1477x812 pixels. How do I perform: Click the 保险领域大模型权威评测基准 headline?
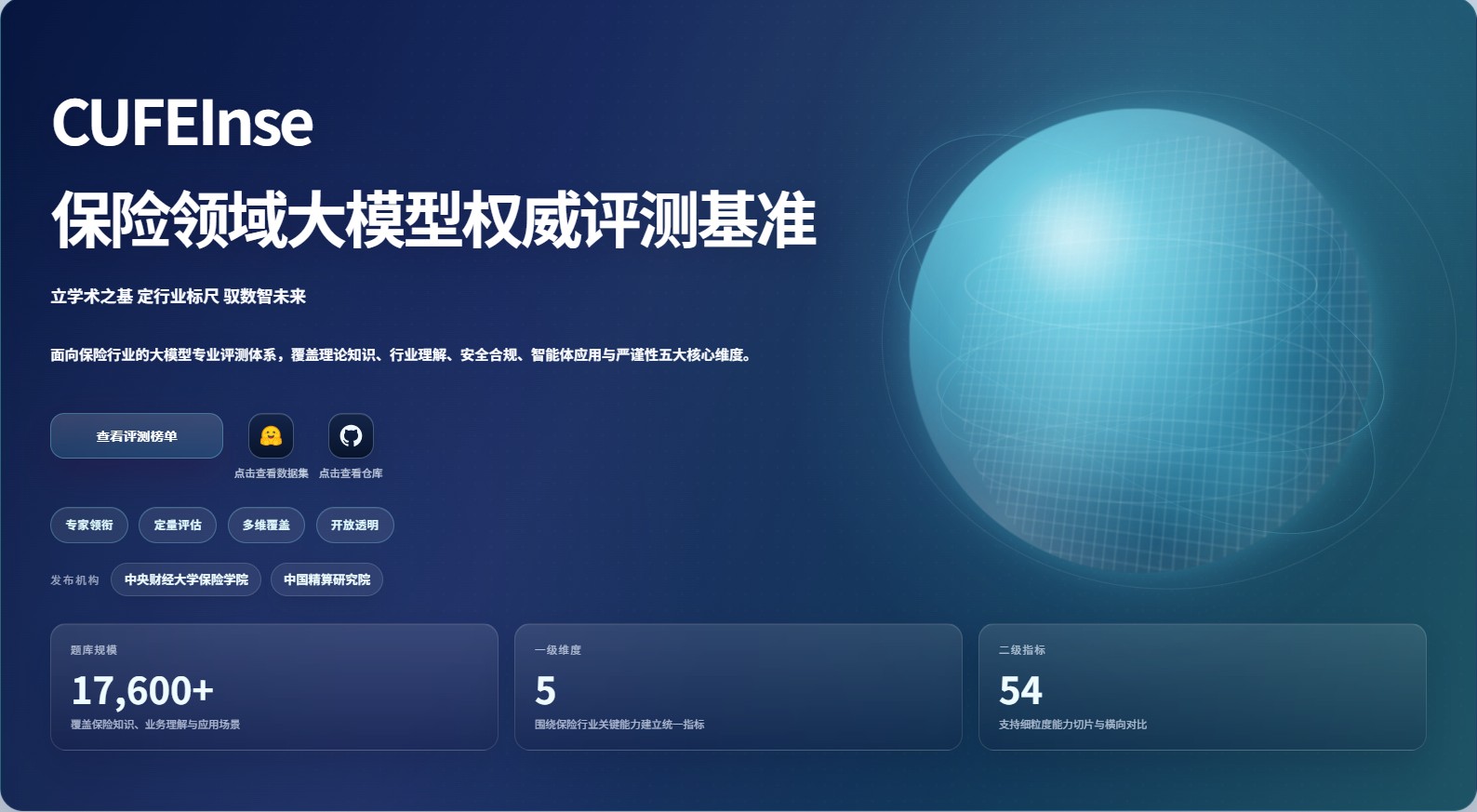coord(433,220)
